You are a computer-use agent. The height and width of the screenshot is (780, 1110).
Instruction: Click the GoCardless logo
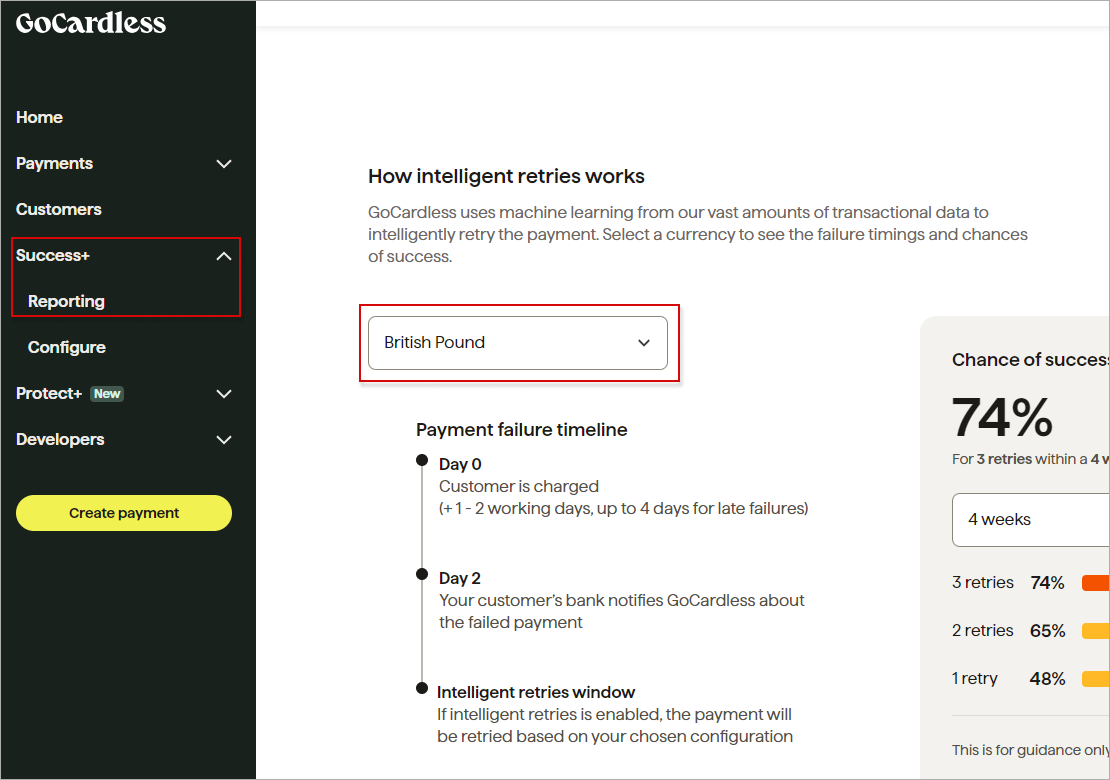pos(91,24)
